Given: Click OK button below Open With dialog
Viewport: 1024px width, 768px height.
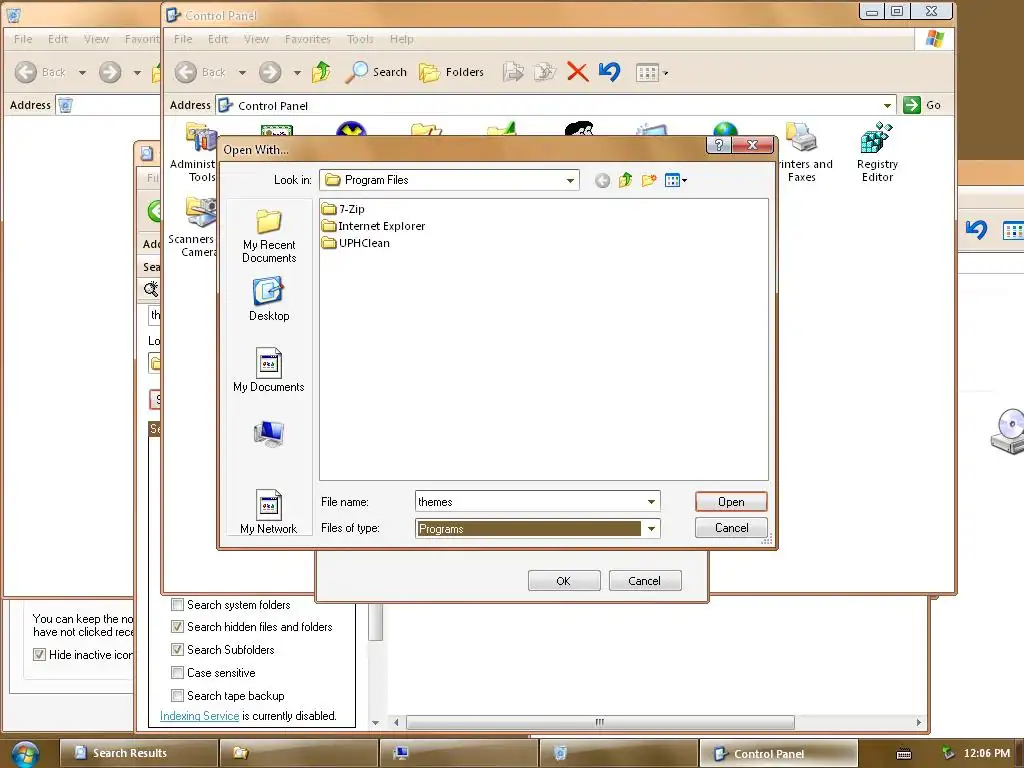Looking at the screenshot, I should 564,581.
